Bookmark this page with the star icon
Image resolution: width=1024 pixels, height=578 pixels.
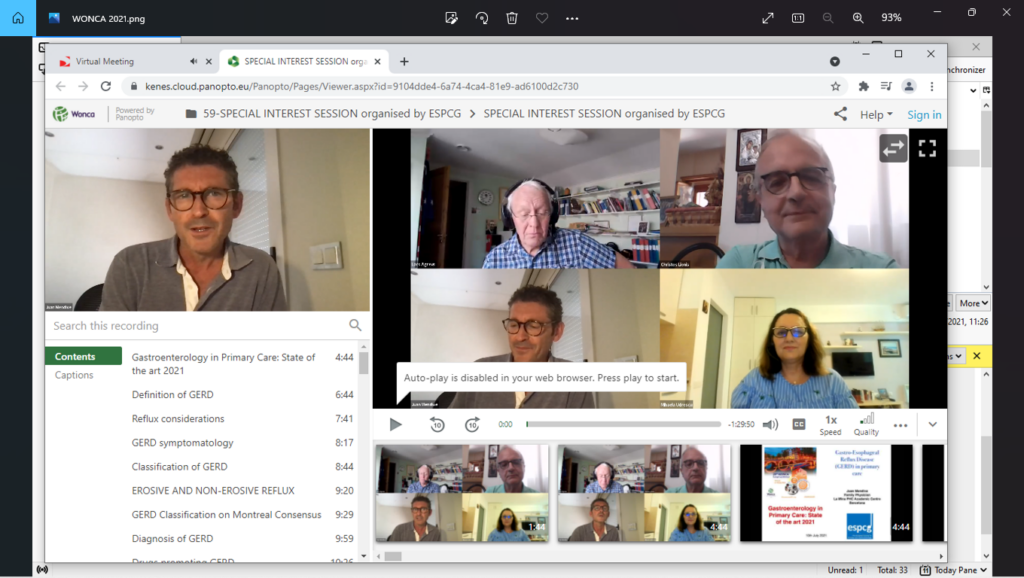point(835,86)
